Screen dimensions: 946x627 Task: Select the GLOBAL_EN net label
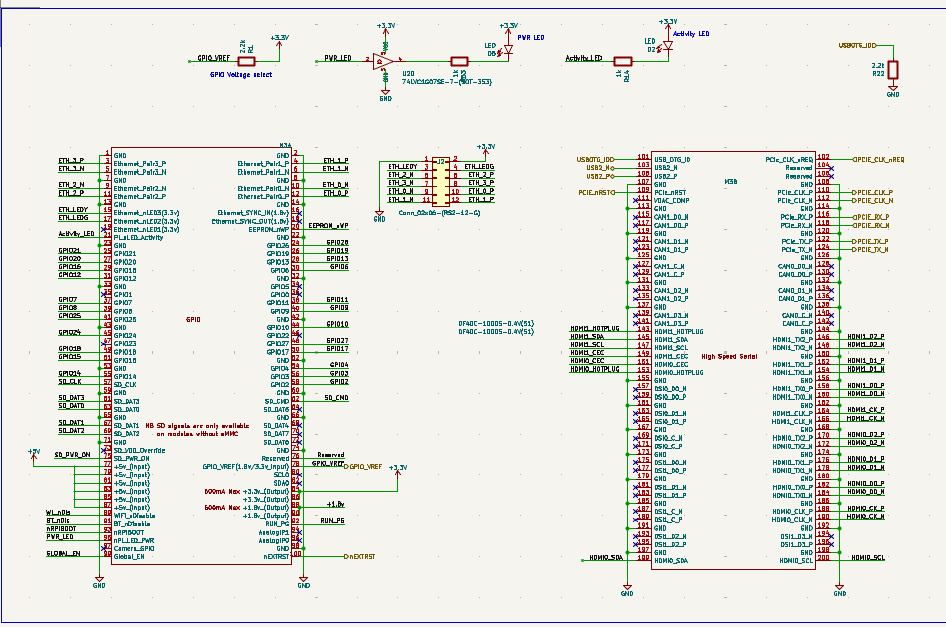[x=63, y=553]
